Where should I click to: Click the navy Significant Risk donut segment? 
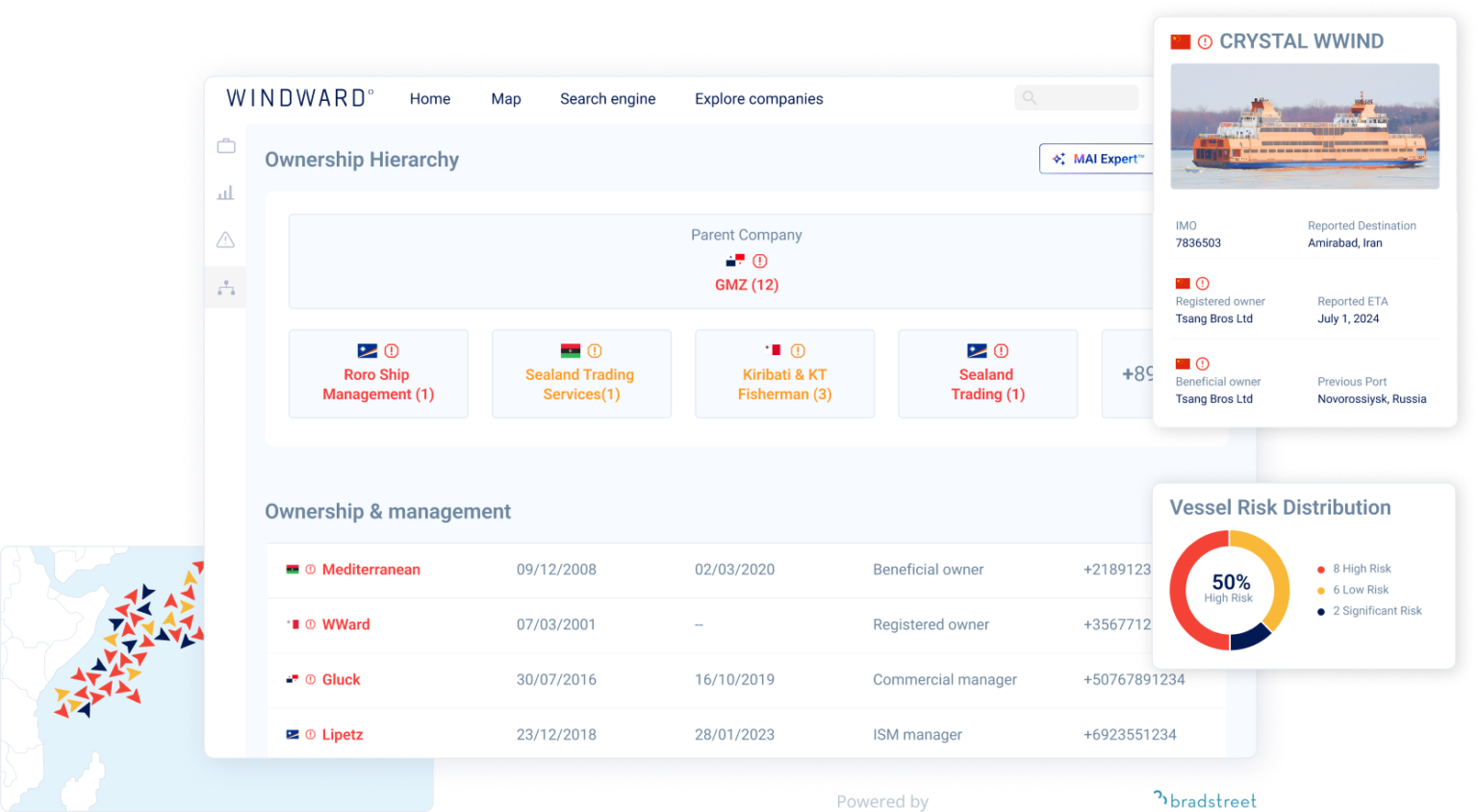[x=1250, y=637]
